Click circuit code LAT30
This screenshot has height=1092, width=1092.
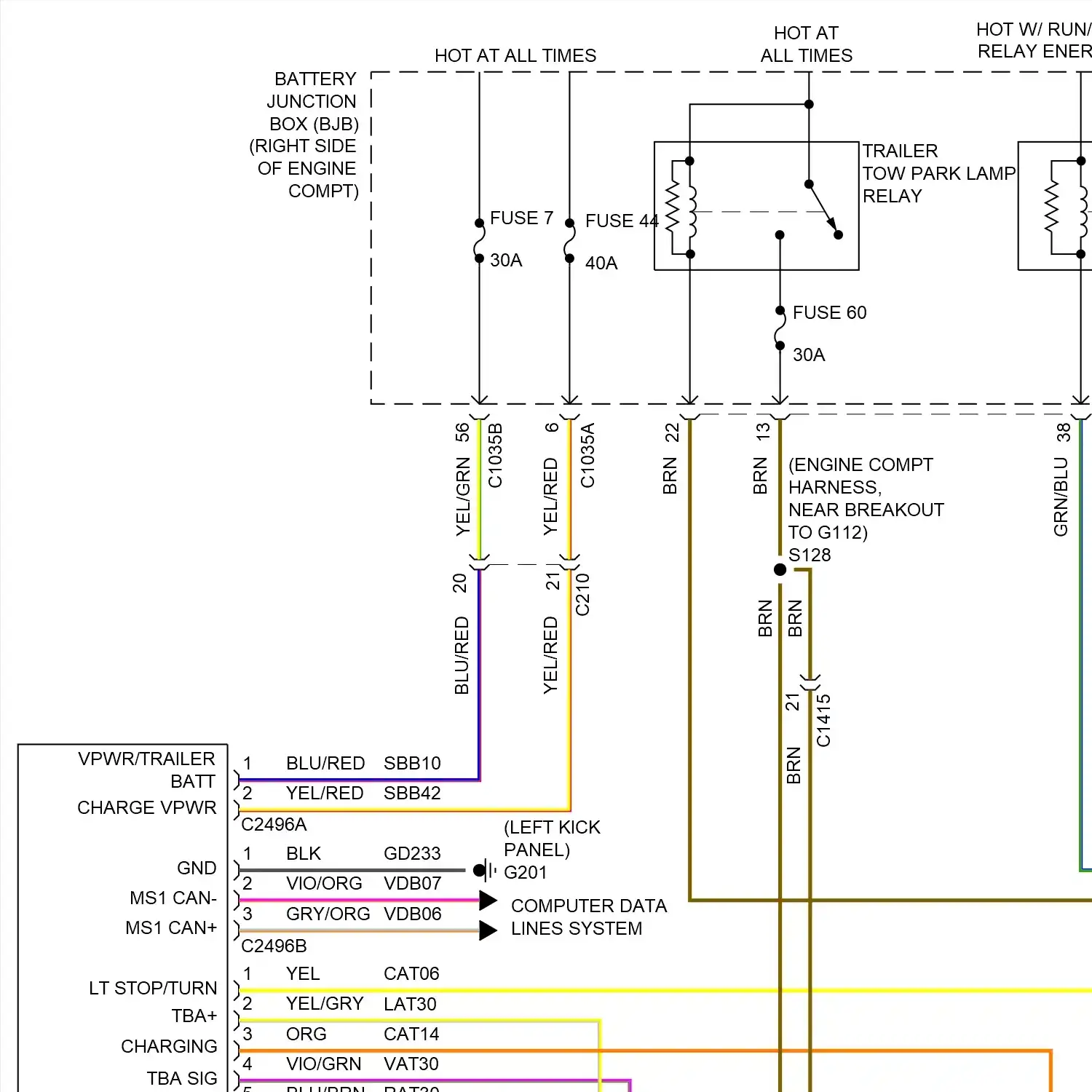(410, 1004)
